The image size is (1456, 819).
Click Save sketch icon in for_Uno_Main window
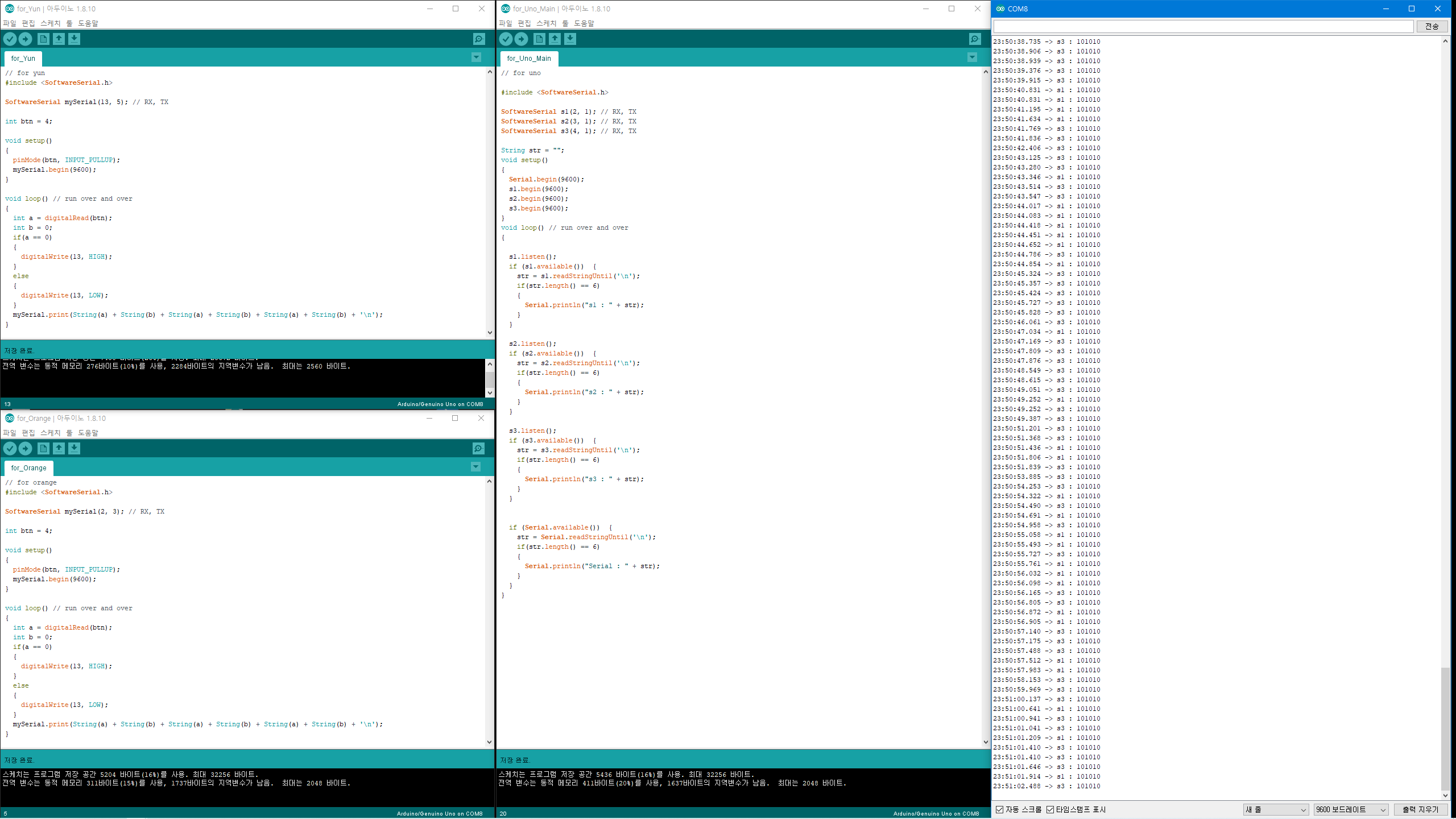pyautogui.click(x=570, y=39)
